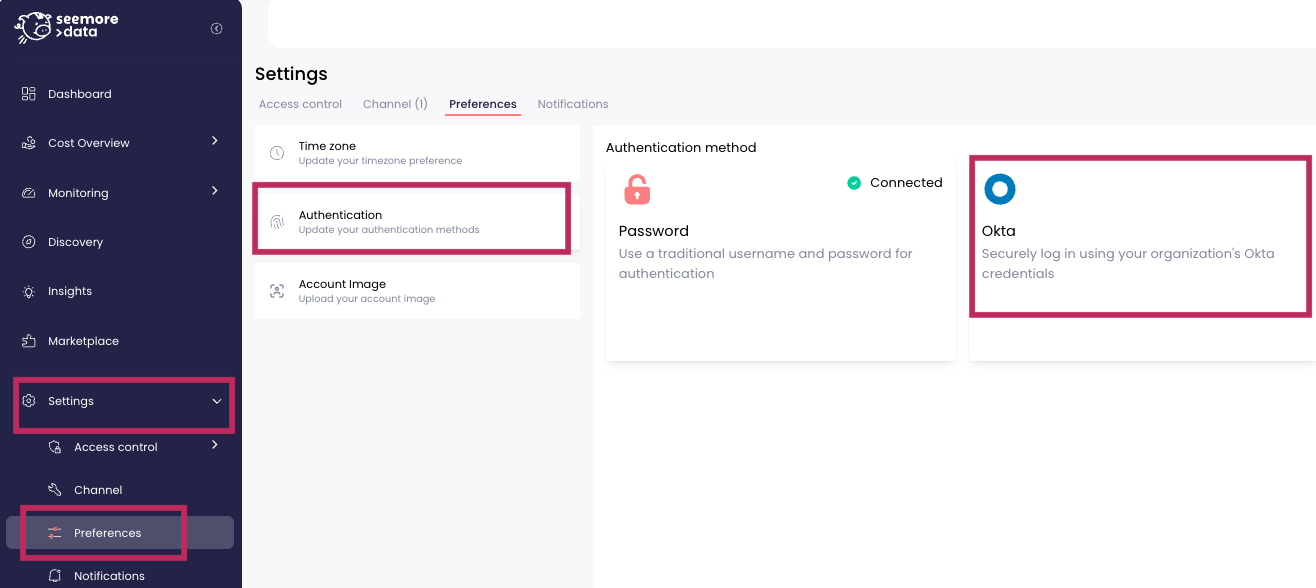The width and height of the screenshot is (1316, 588).
Task: Click the Okta logo icon
Action: 999,189
